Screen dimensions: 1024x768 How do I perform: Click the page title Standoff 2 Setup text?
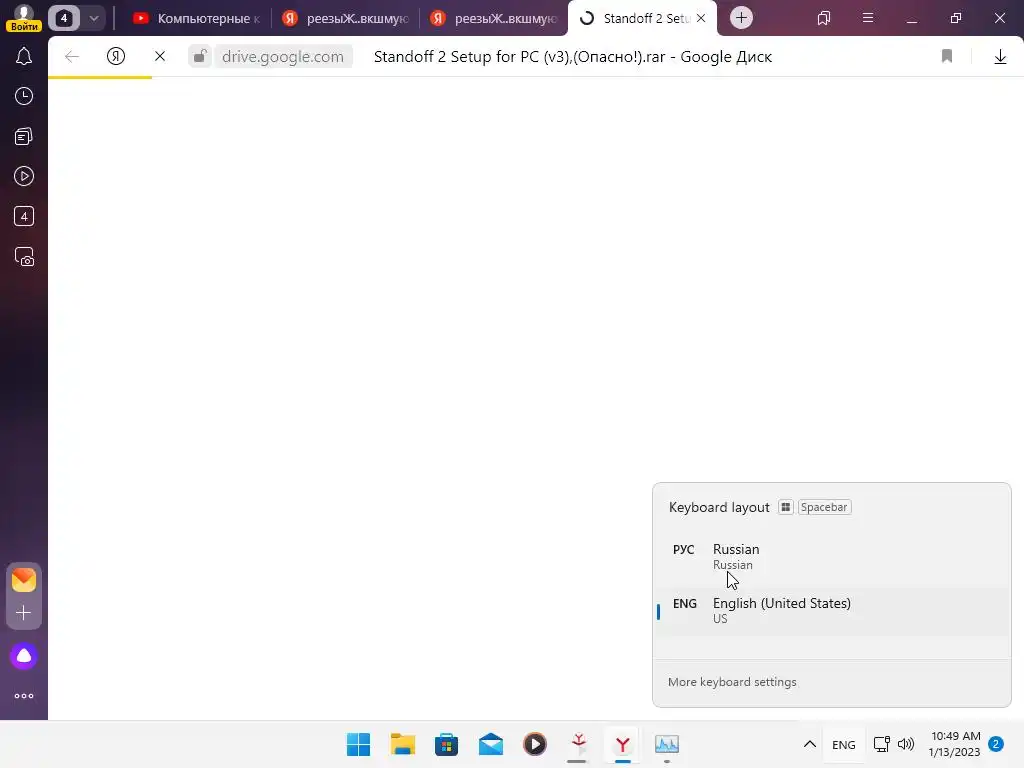(x=572, y=56)
